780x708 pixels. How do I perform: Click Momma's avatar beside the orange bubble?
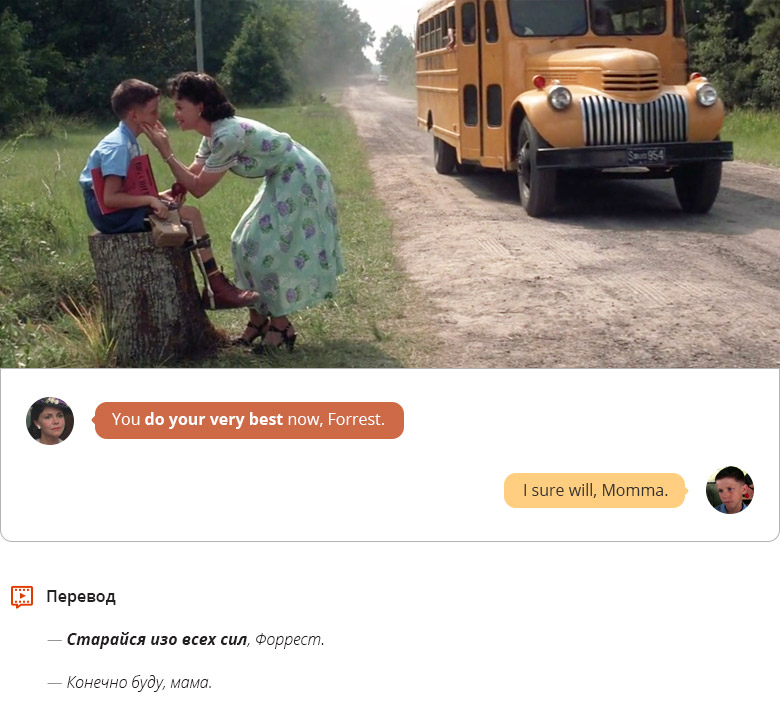[50, 420]
